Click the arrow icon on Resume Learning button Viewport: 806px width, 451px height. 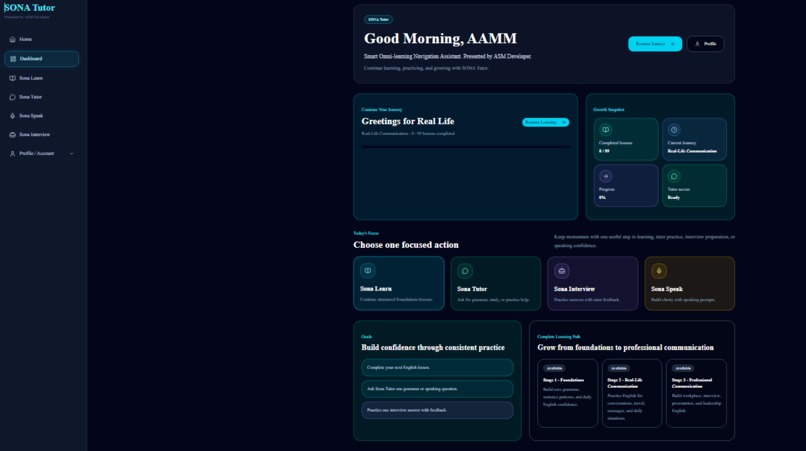tap(563, 122)
